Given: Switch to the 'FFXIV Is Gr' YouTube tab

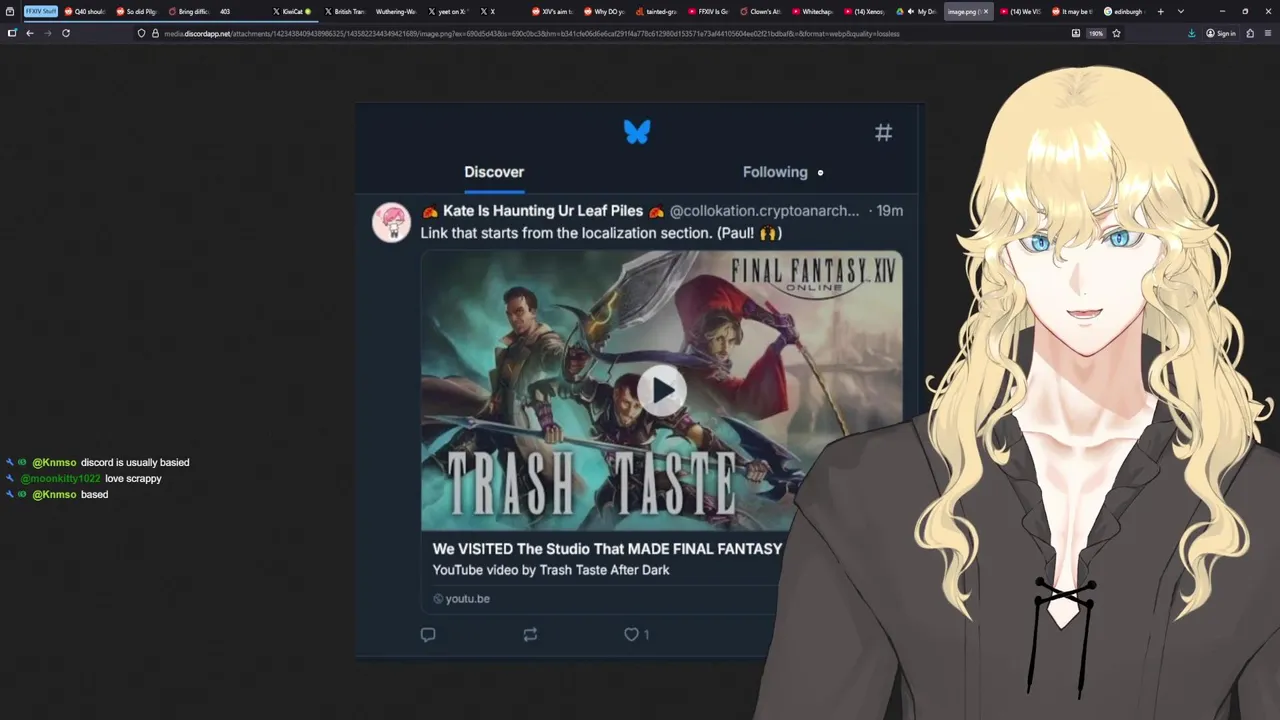Looking at the screenshot, I should 709,11.
